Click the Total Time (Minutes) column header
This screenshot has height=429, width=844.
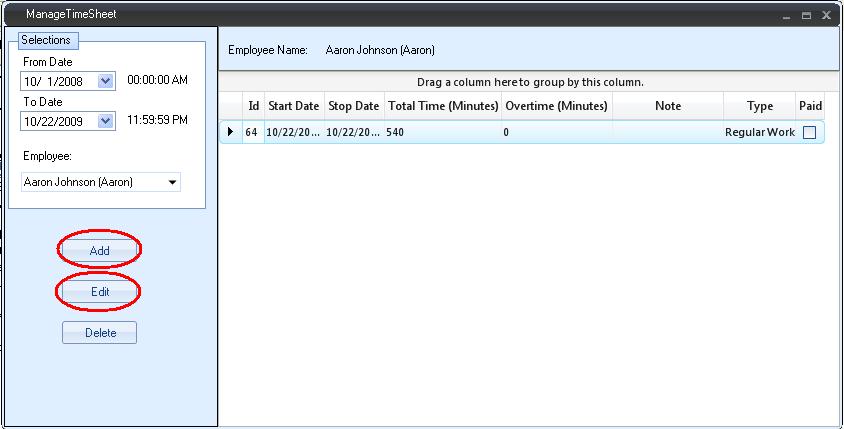442,106
